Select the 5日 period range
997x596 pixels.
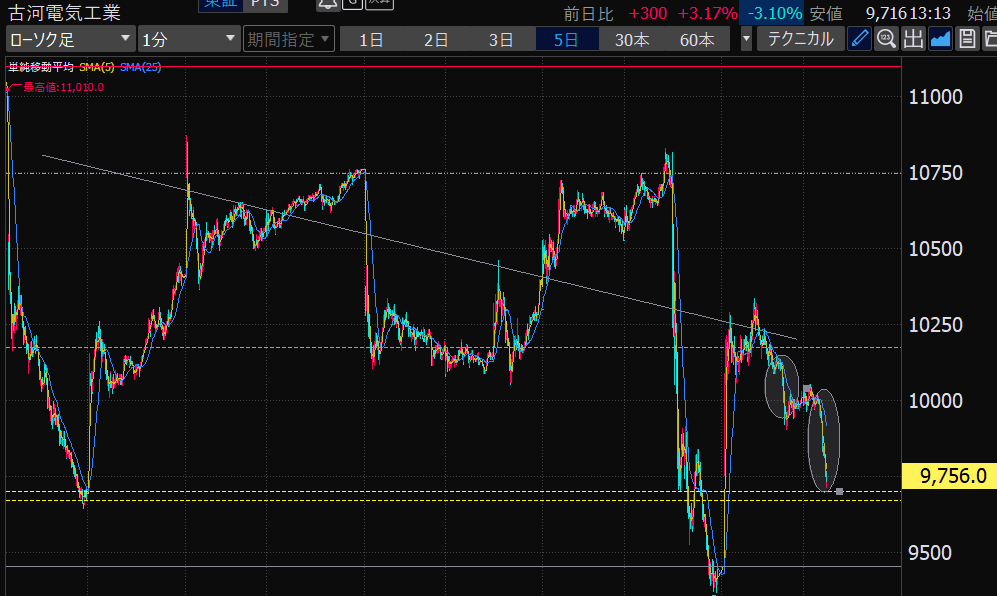pyautogui.click(x=566, y=39)
